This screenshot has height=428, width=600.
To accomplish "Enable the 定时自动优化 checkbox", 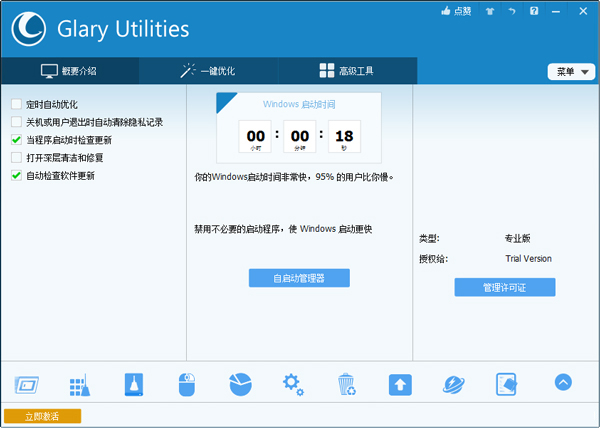I will coord(16,104).
